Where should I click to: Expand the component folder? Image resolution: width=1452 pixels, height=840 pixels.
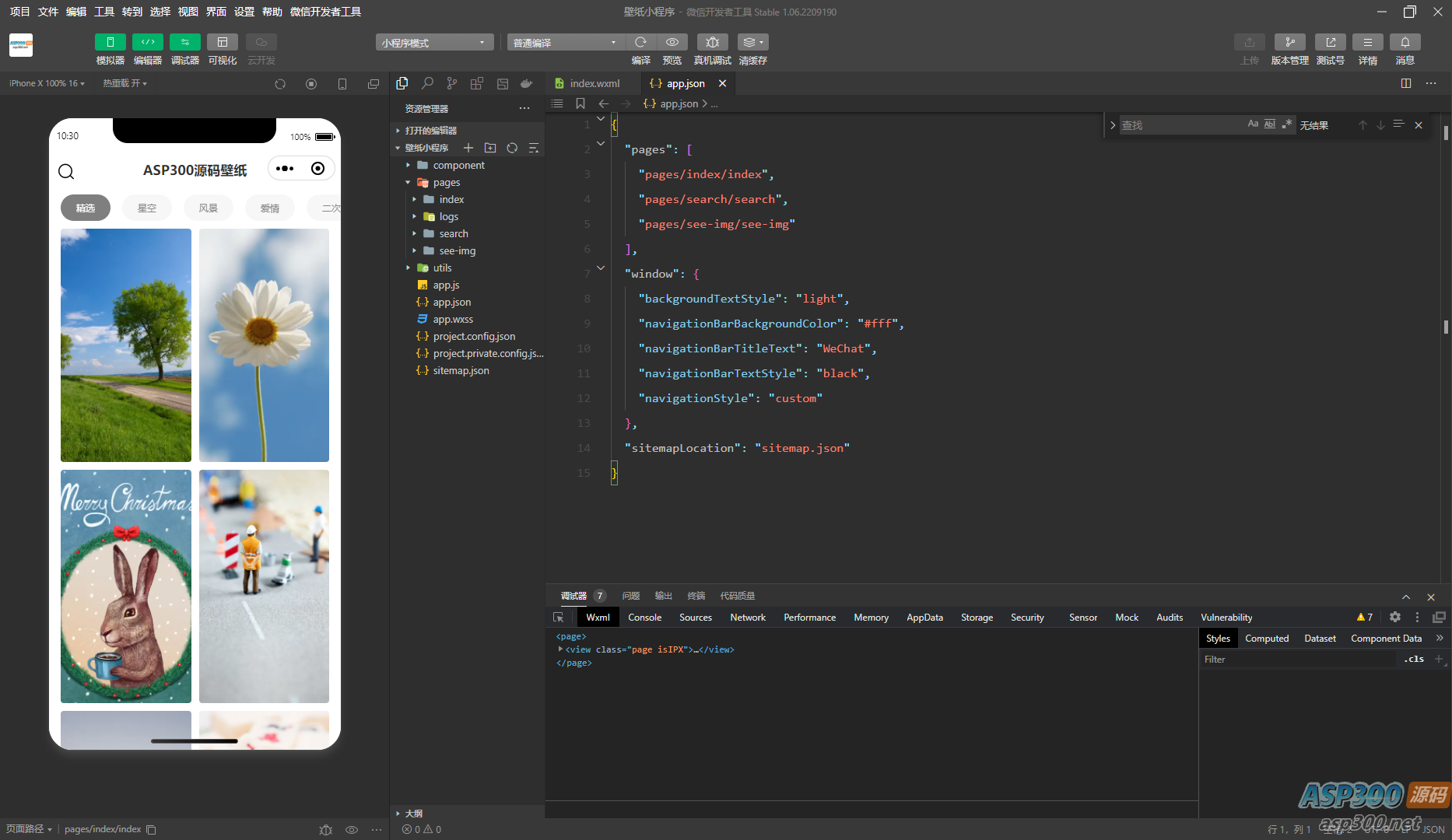point(458,165)
